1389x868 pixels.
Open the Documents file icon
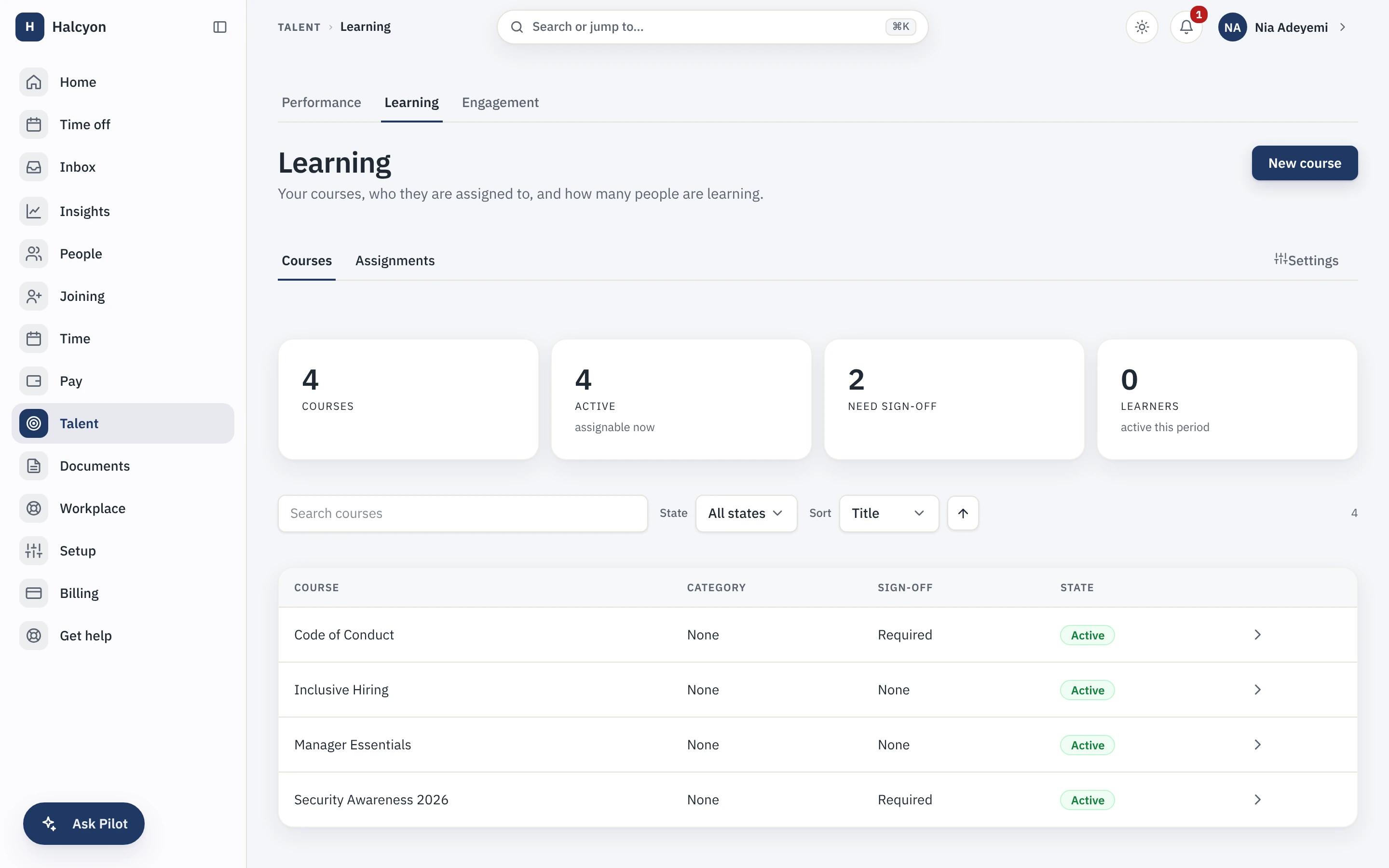(x=34, y=466)
